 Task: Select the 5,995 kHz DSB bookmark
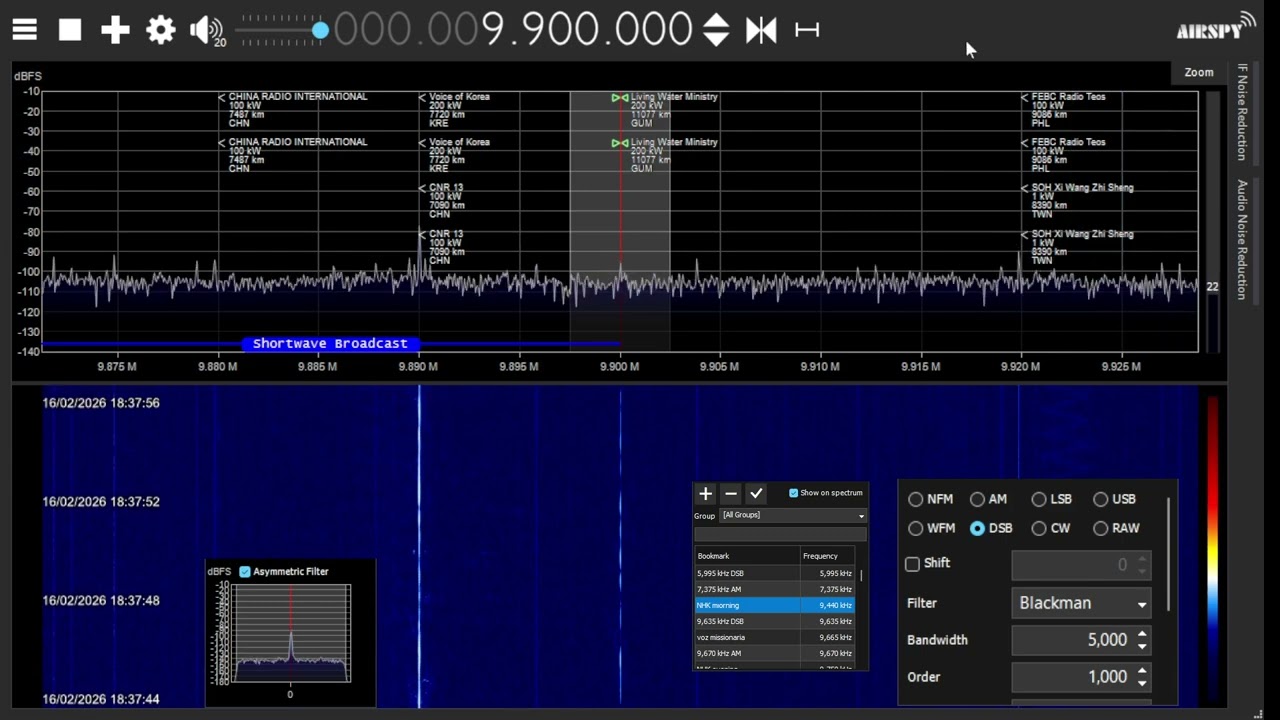(775, 573)
